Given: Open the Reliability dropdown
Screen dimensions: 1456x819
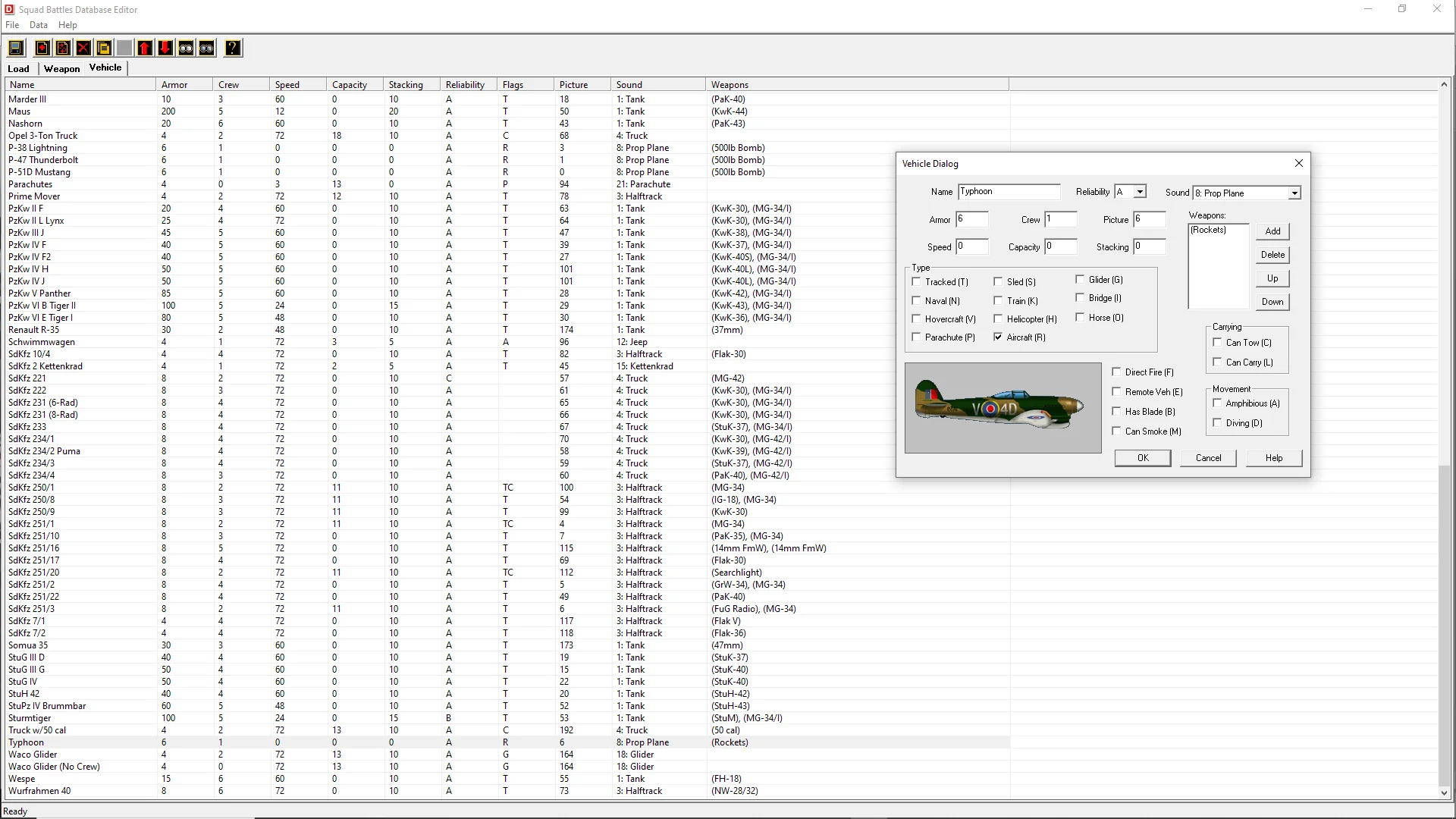Looking at the screenshot, I should tap(1139, 193).
